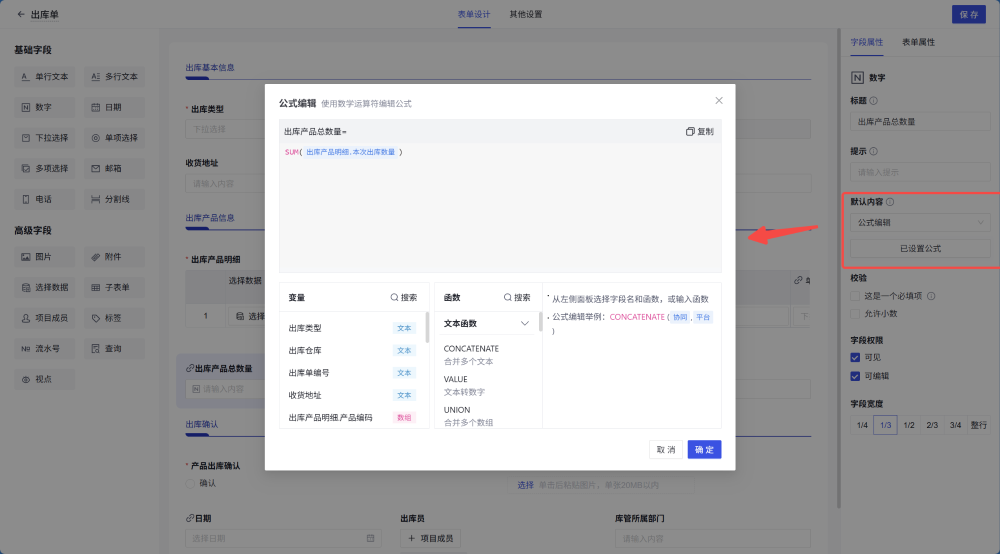The image size is (1000, 554).
Task: Toggle the 这是一个必填项 checkbox
Action: [x=855, y=296]
